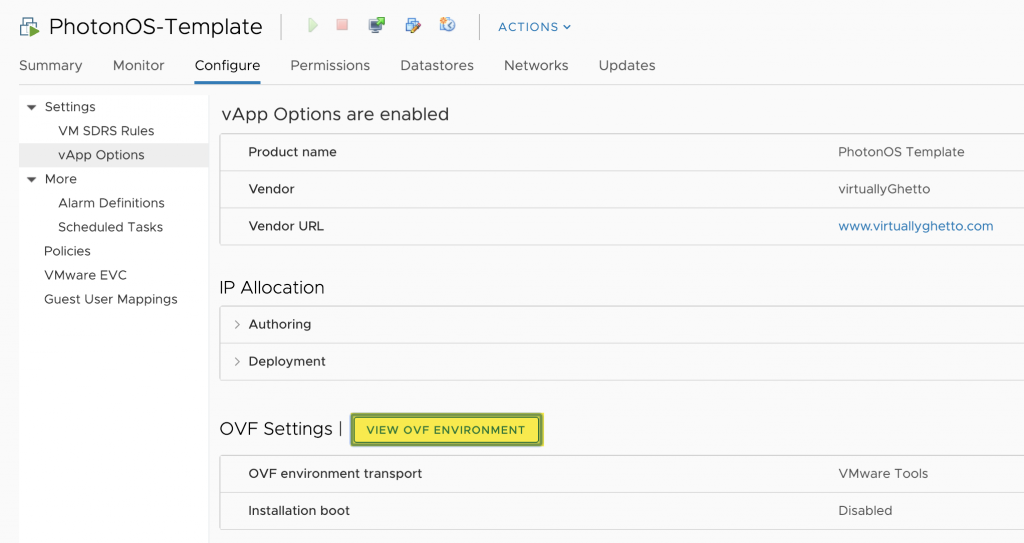Select Guest User Mappings item

click(110, 299)
